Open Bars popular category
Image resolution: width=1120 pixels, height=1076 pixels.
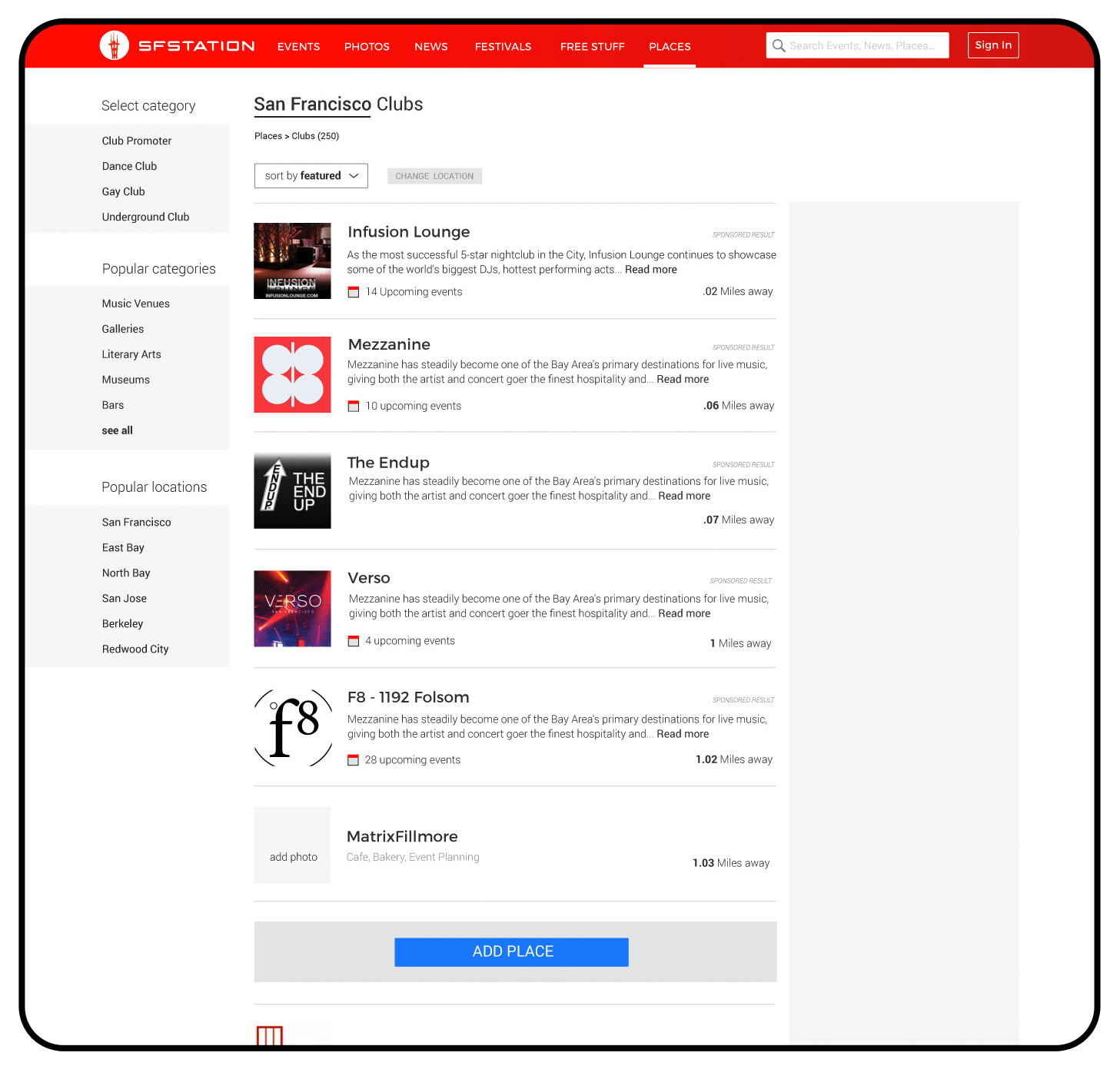pyautogui.click(x=113, y=405)
